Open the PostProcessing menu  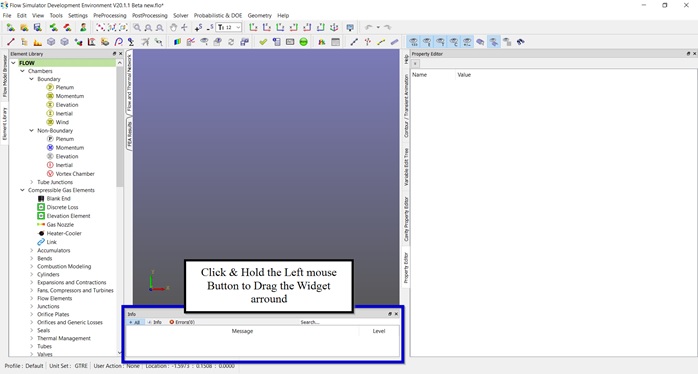(150, 15)
